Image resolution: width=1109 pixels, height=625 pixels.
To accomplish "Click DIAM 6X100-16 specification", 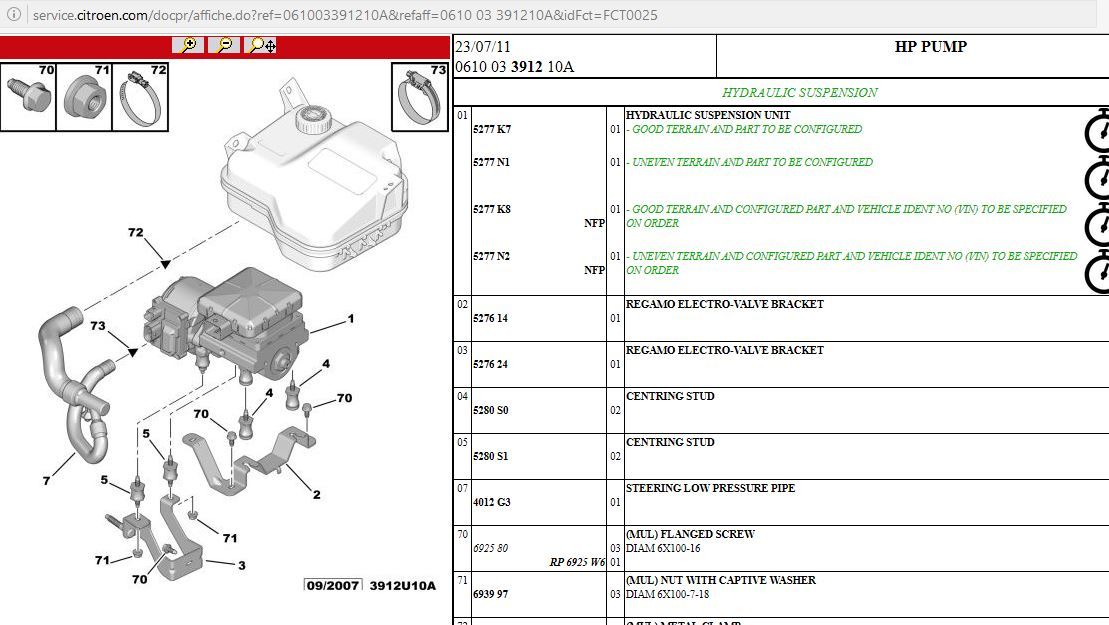I will click(x=663, y=548).
